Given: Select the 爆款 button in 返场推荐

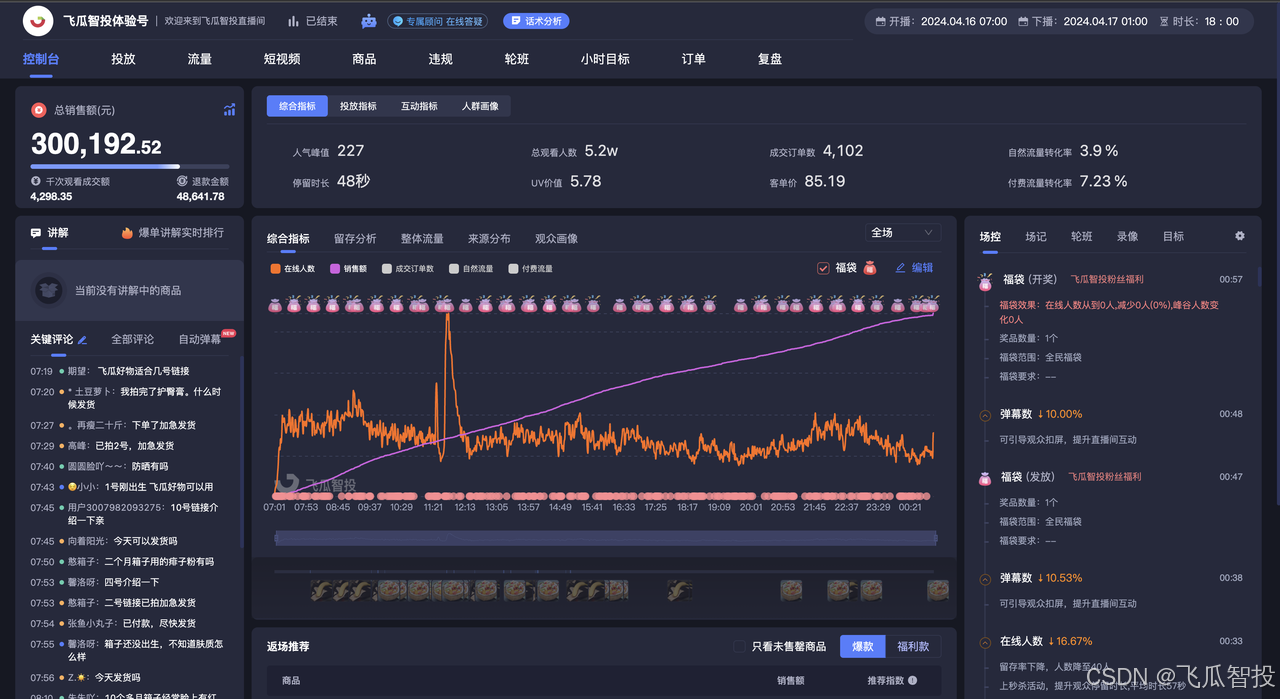Looking at the screenshot, I should pos(863,647).
